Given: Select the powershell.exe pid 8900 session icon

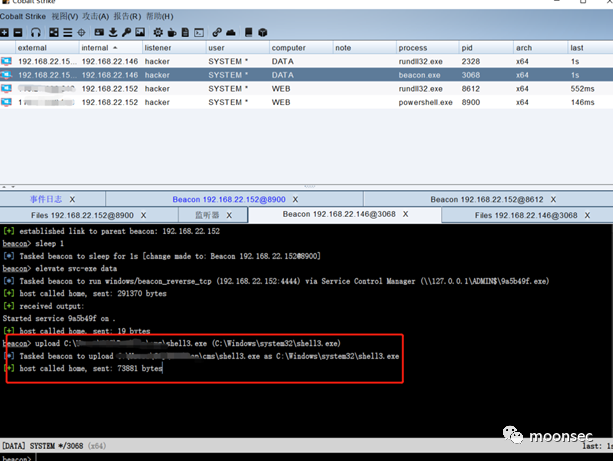Looking at the screenshot, I should 6,102.
